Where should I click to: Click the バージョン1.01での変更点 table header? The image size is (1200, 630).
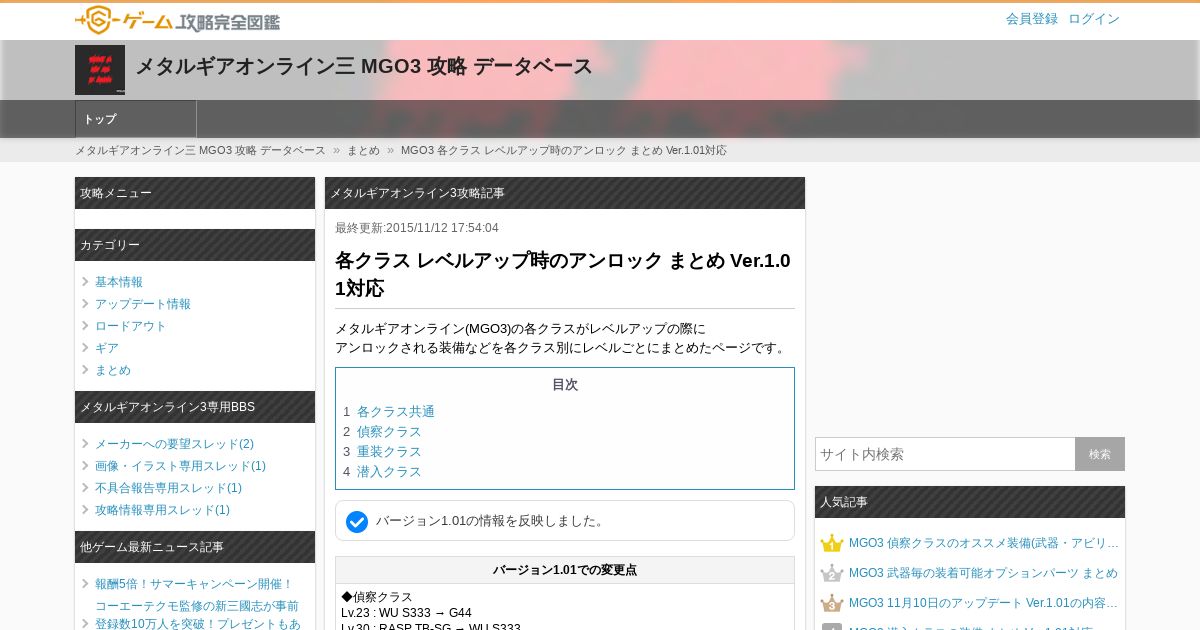[565, 570]
